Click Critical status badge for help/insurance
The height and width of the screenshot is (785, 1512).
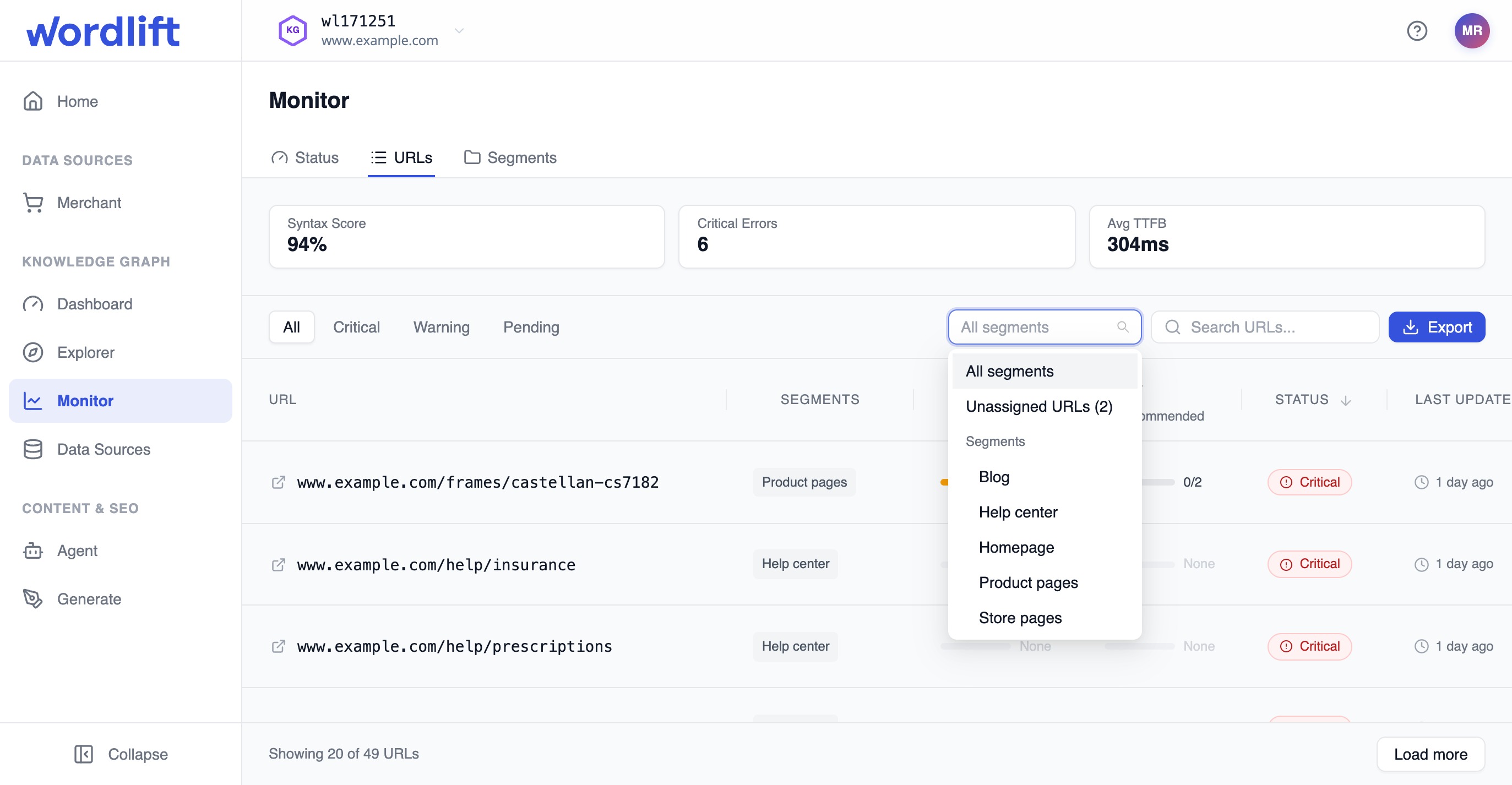point(1309,564)
